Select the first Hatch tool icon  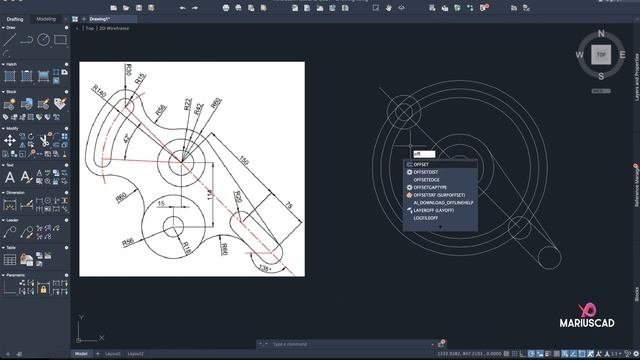[x=10, y=76]
